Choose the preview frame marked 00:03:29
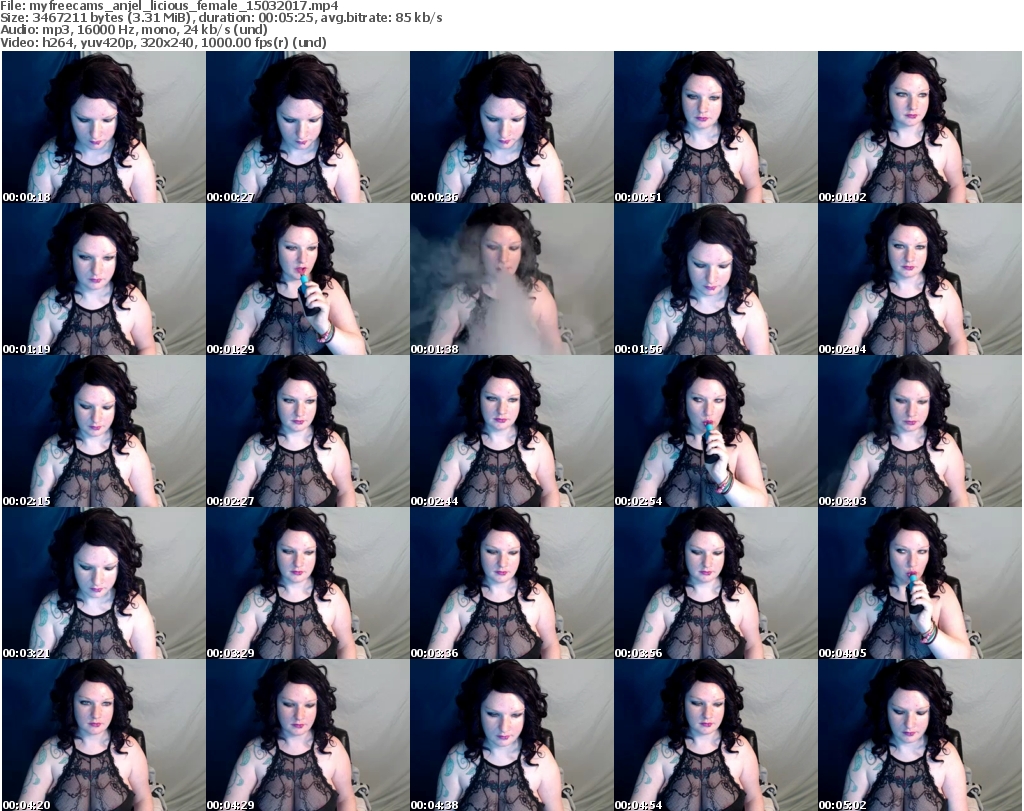 pyautogui.click(x=308, y=583)
